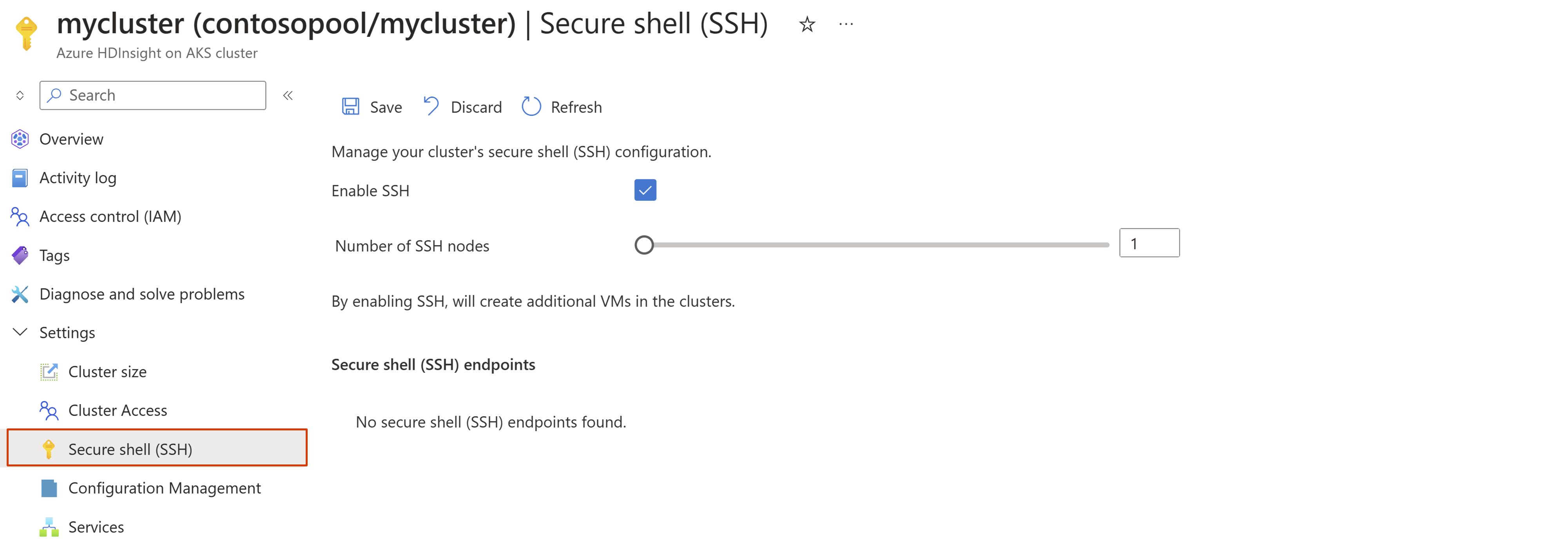Click the Number of SSH nodes slider handle
This screenshot has height=551, width=1568.
[x=644, y=245]
